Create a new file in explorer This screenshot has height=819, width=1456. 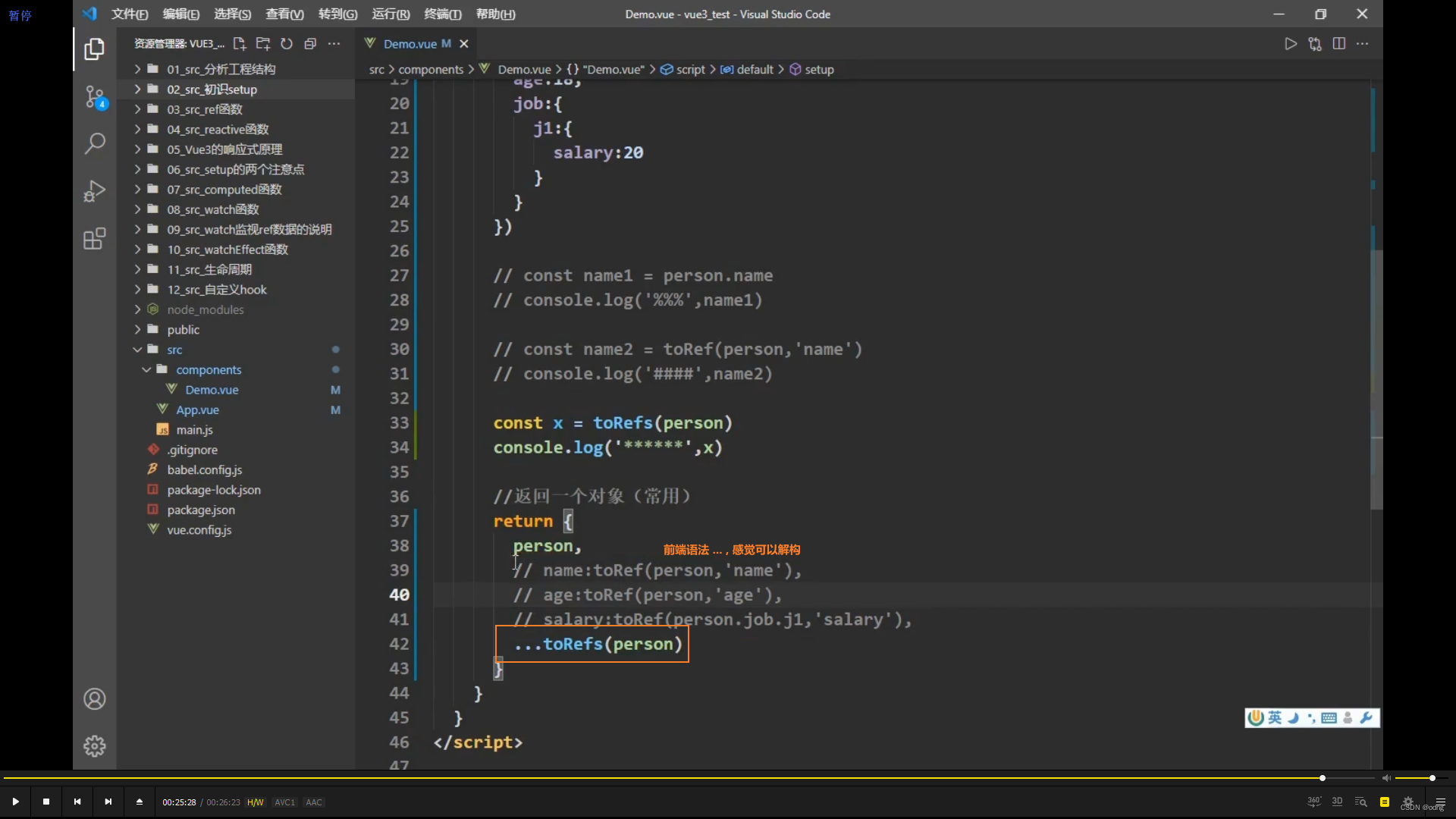240,44
